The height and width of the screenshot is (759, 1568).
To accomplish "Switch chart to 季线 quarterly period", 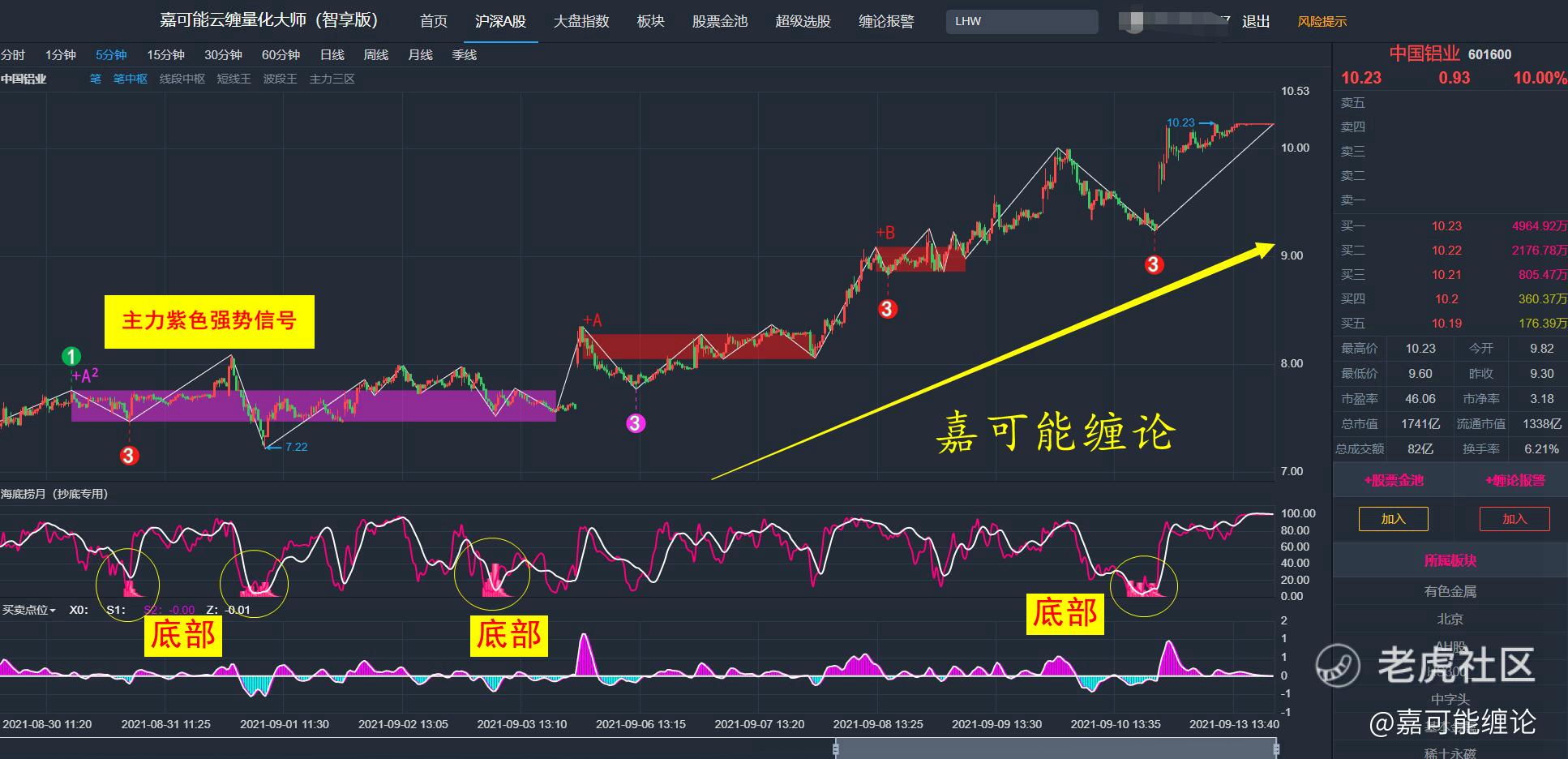I will [x=465, y=54].
